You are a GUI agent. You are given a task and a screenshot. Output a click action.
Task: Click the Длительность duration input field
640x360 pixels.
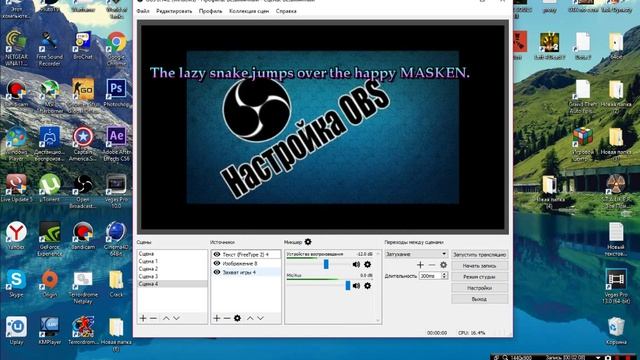point(430,276)
